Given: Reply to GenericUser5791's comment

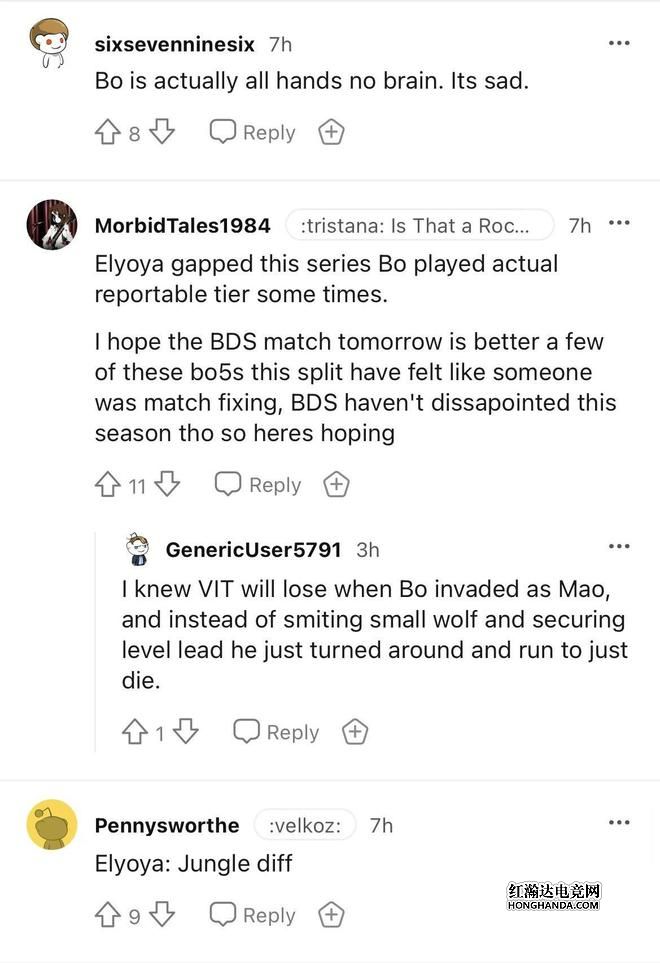Looking at the screenshot, I should click(277, 733).
